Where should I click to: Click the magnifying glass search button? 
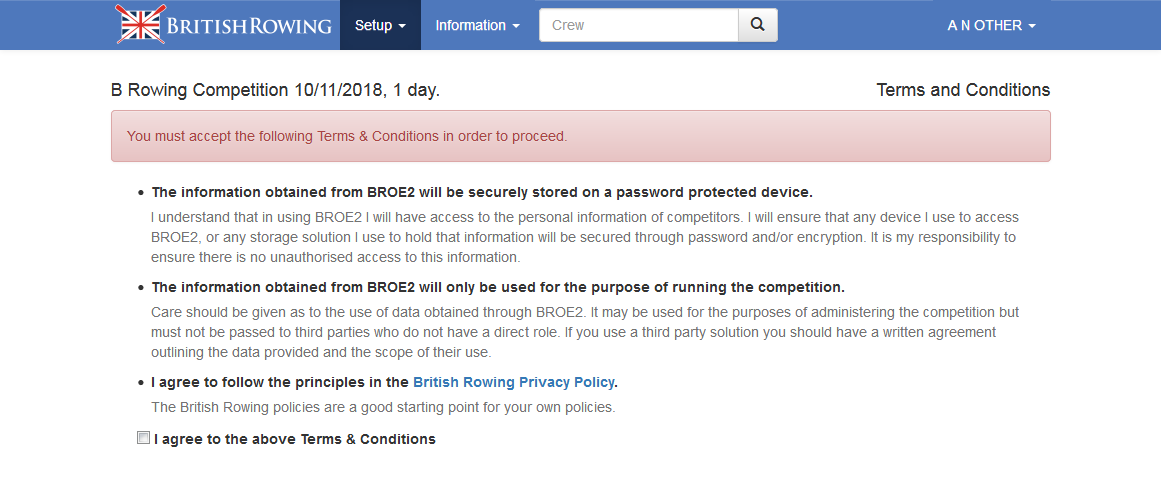point(758,25)
